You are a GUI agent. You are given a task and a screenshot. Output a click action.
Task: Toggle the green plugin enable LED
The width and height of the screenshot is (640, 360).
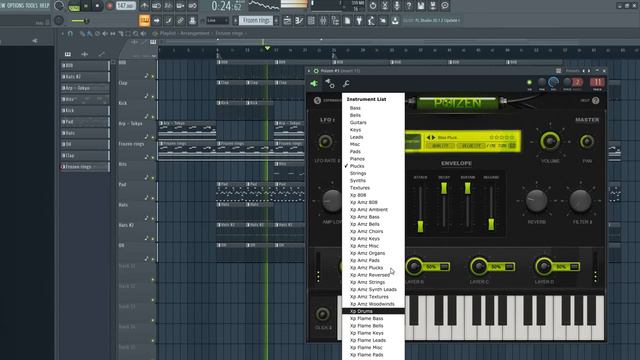click(529, 82)
